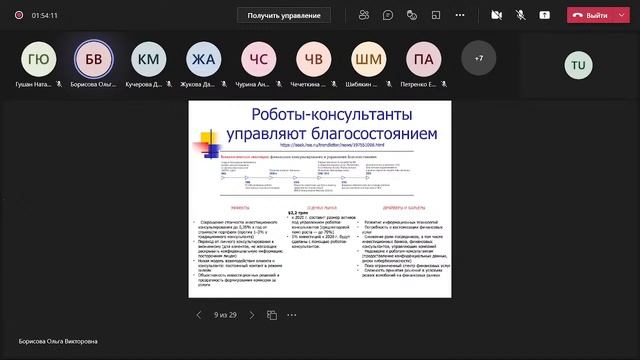Select the ШМ Шибякин avatar

pos(369,59)
